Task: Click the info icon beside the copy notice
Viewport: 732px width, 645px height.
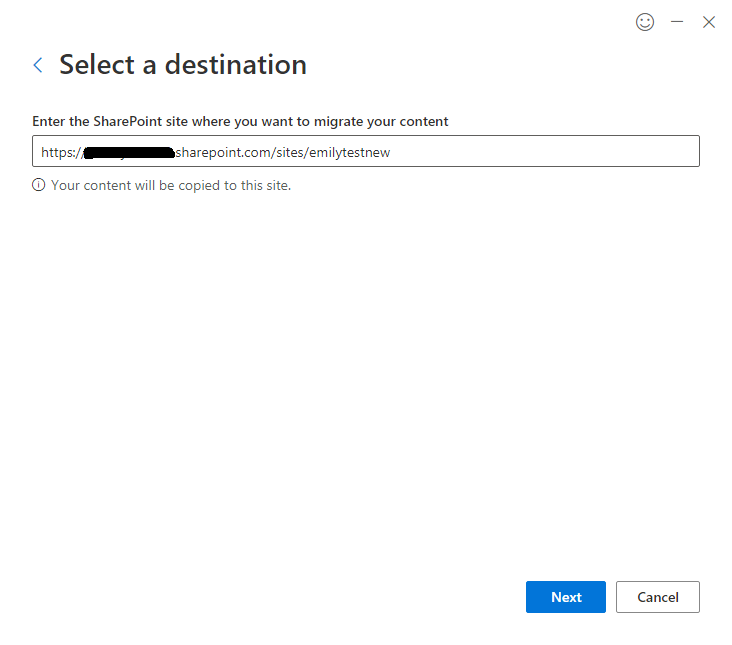Action: 39,185
